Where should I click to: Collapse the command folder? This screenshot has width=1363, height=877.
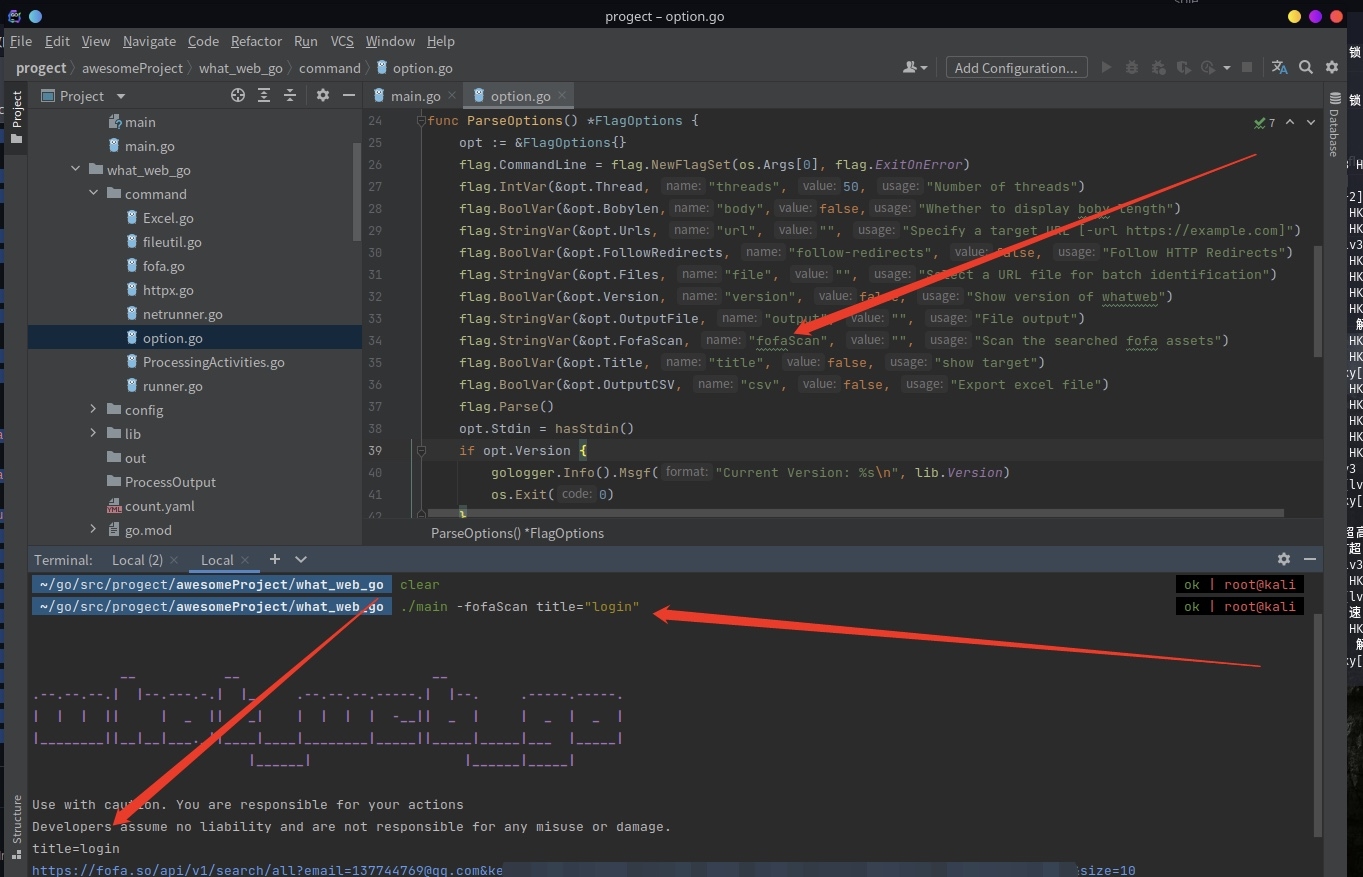[x=94, y=193]
